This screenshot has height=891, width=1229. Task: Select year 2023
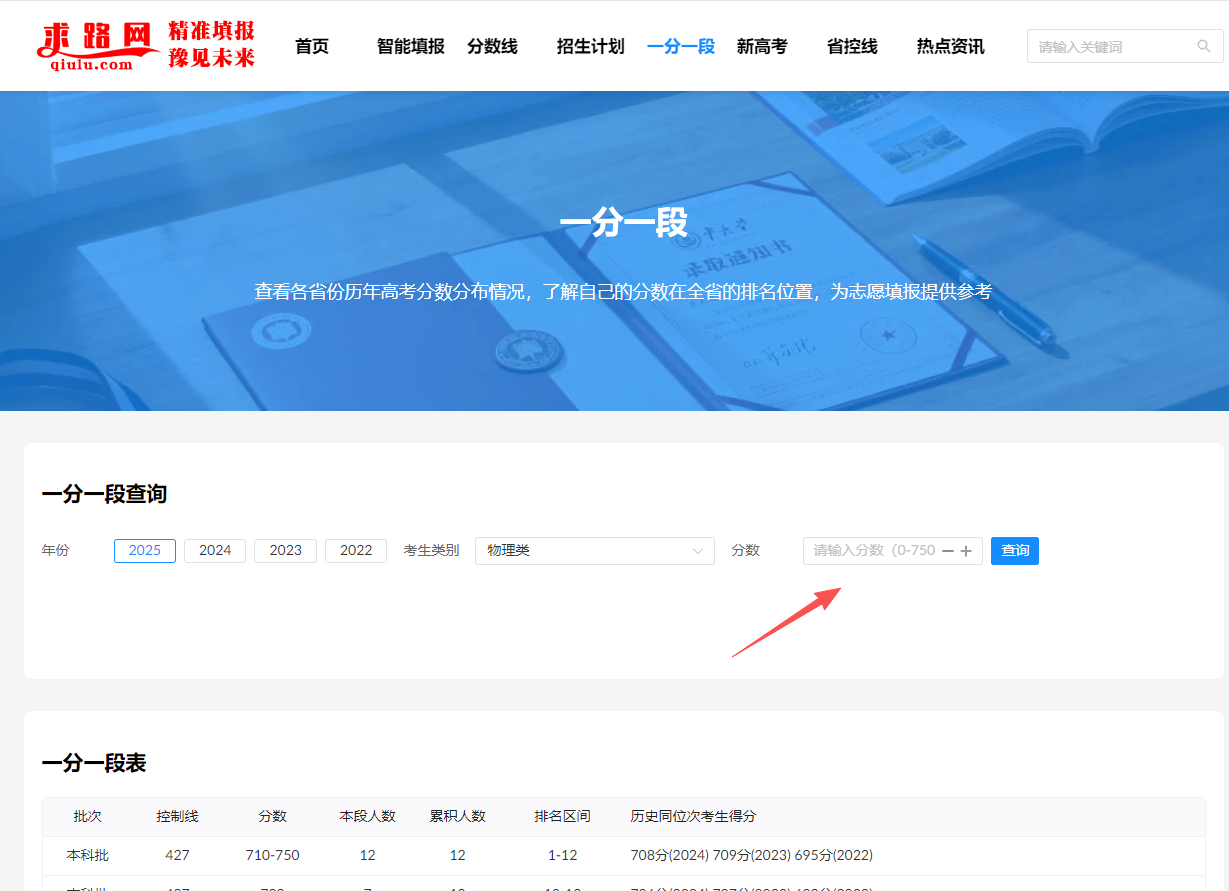click(x=285, y=550)
